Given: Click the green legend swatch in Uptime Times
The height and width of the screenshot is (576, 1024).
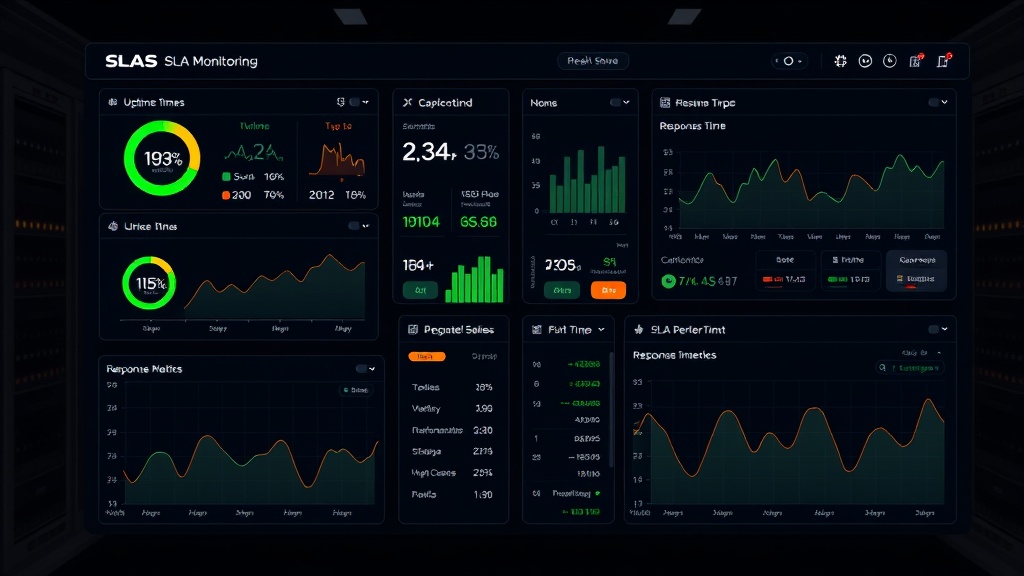Looking at the screenshot, I should tap(226, 176).
